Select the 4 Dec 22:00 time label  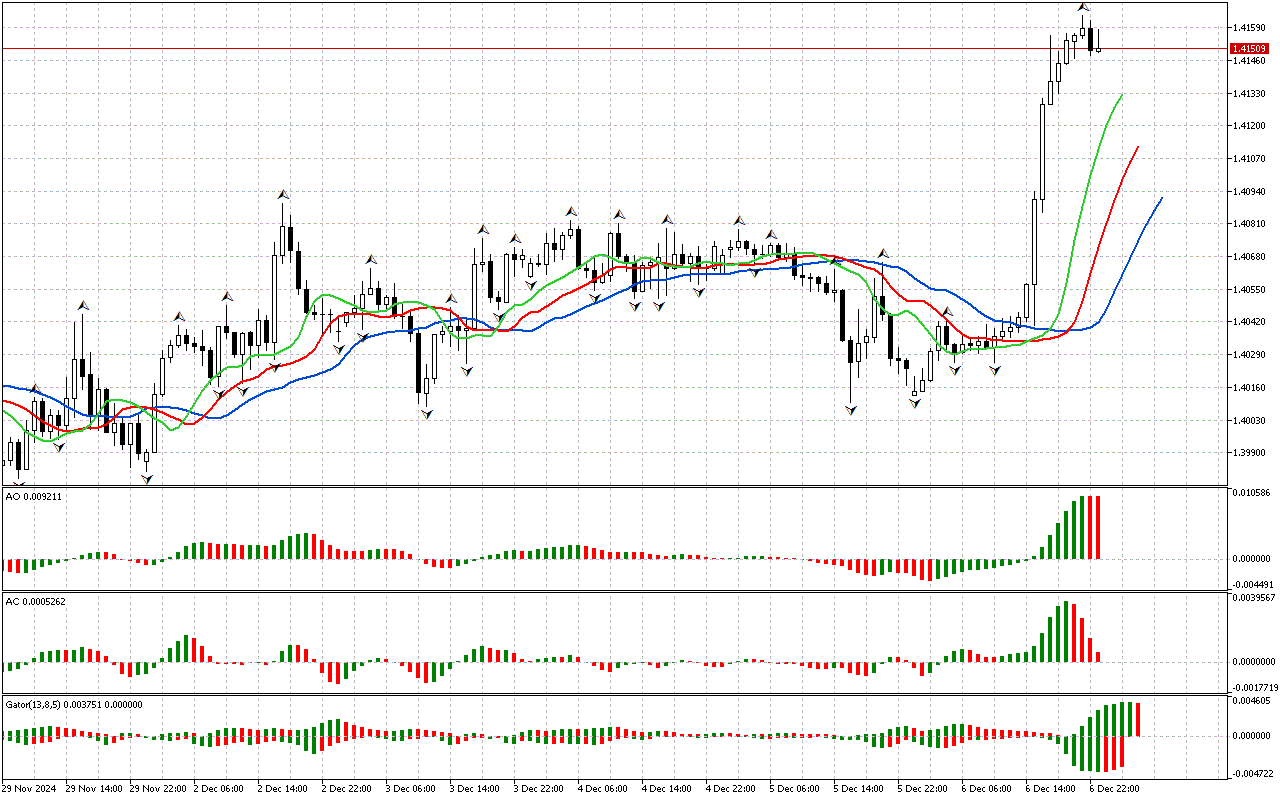(731, 788)
